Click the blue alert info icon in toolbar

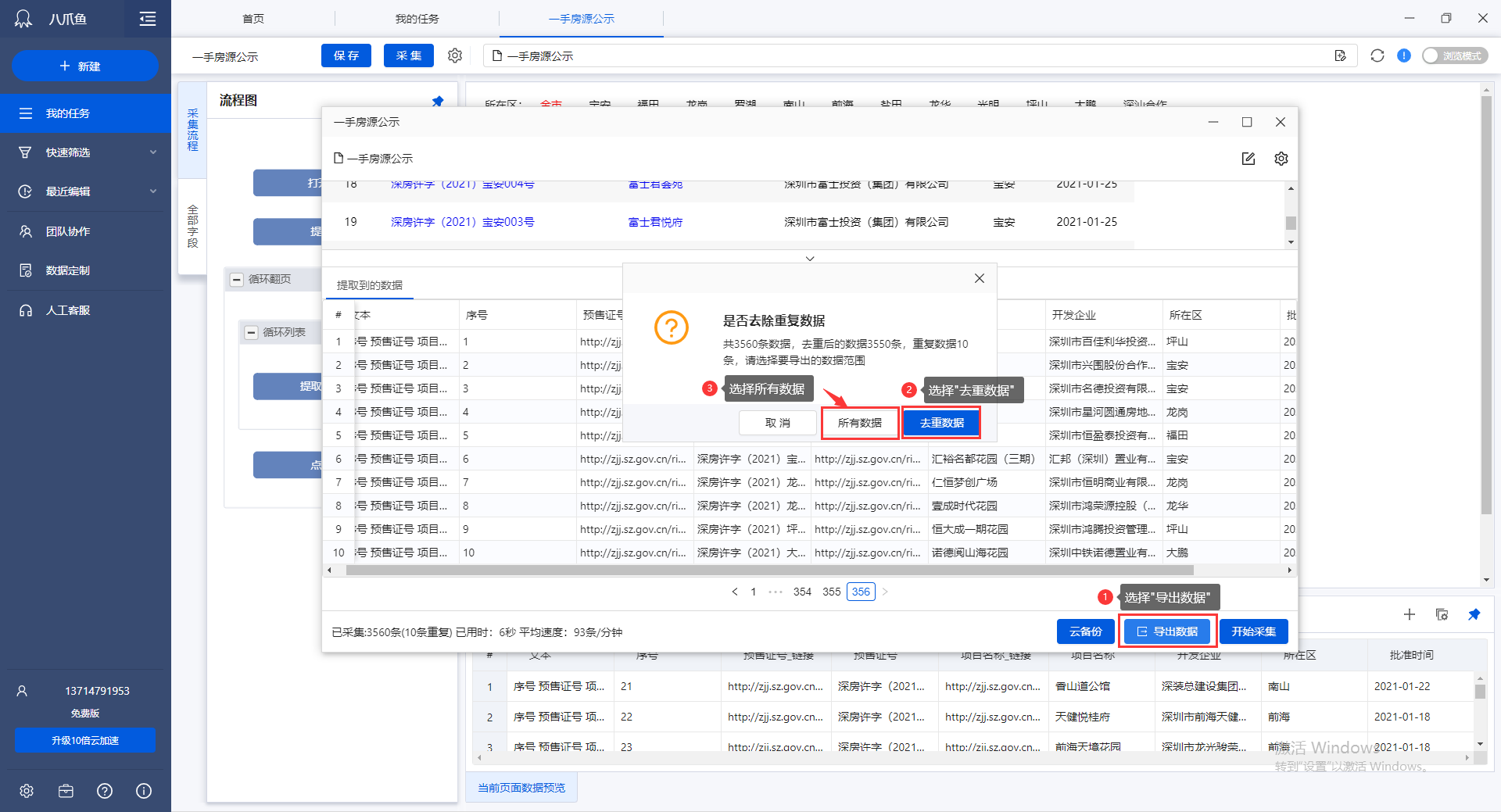pyautogui.click(x=1404, y=55)
